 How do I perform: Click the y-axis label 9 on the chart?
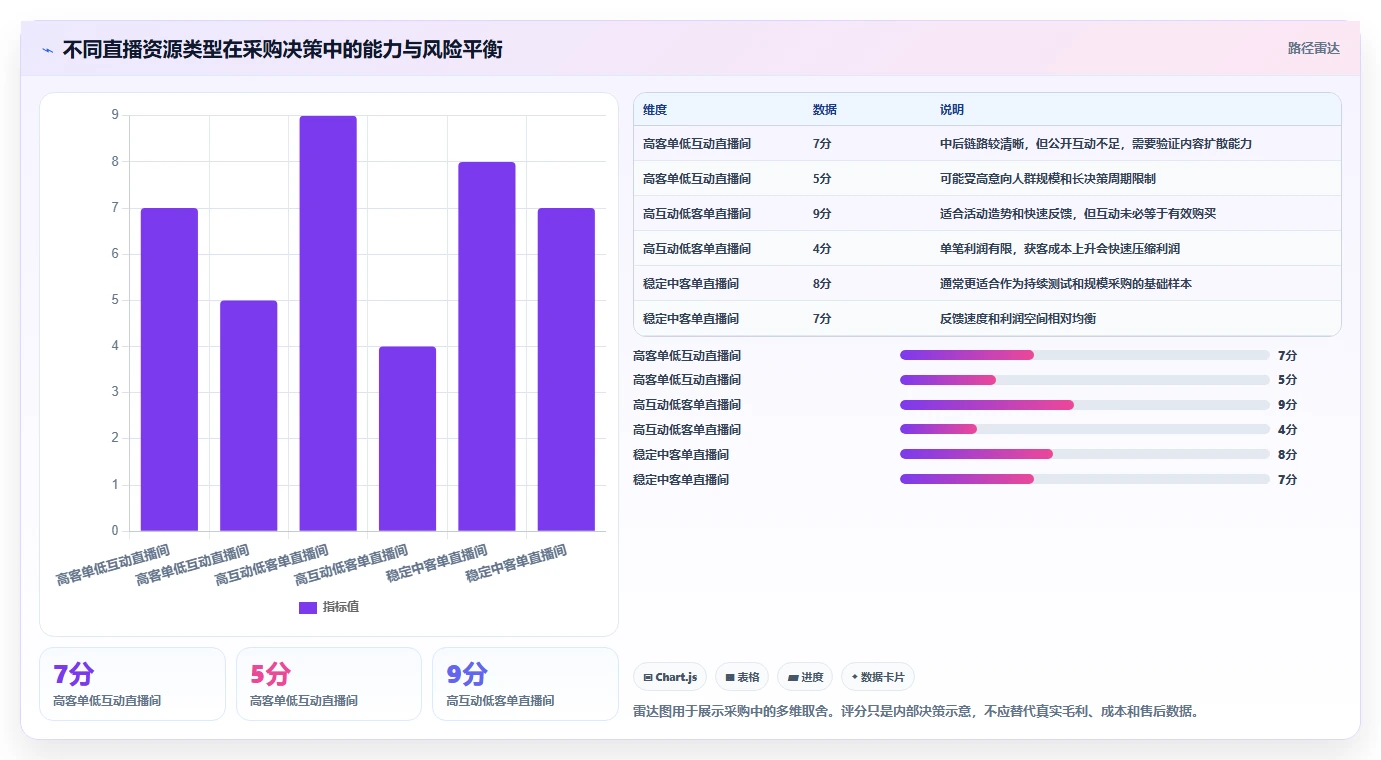coord(115,115)
